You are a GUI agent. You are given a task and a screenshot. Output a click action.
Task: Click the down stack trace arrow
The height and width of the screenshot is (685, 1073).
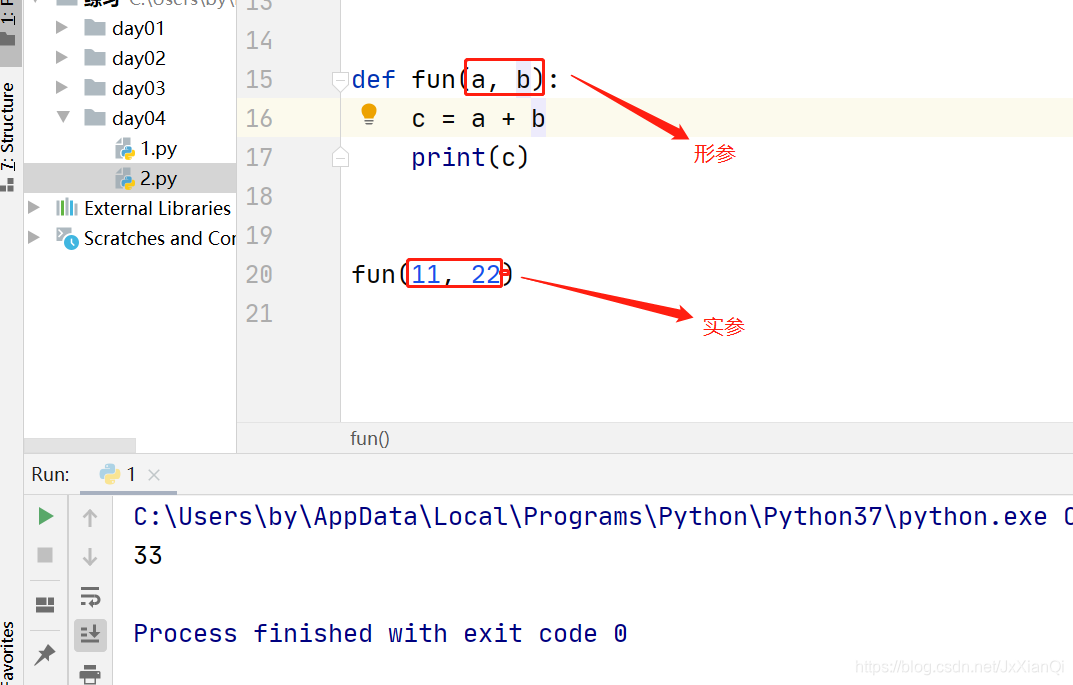pos(90,556)
